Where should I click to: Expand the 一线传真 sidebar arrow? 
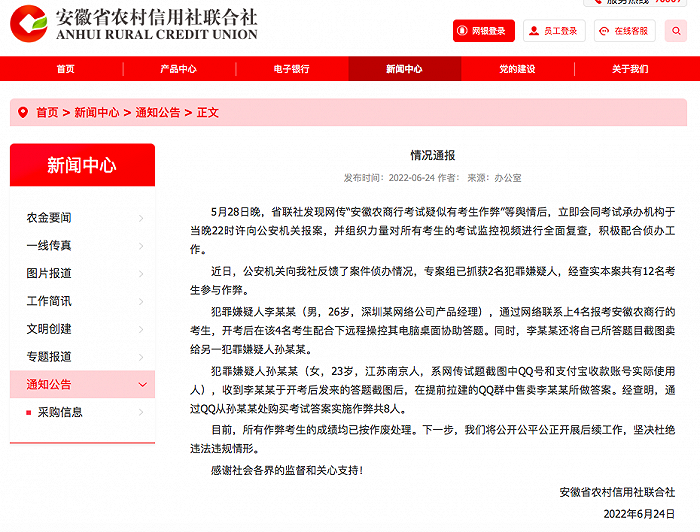141,246
